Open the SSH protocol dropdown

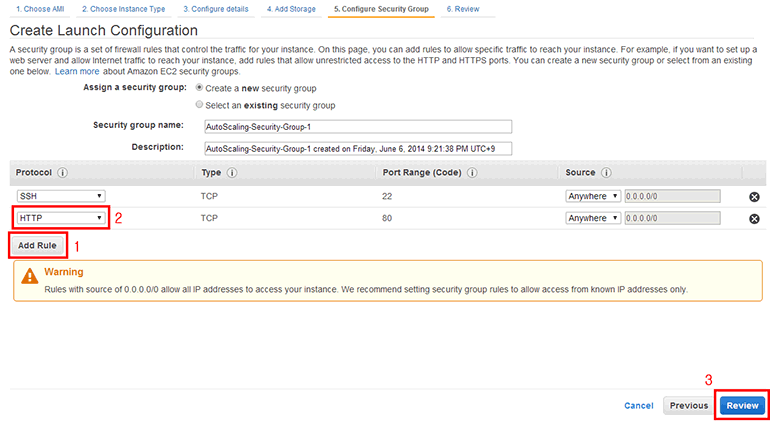pyautogui.click(x=61, y=196)
